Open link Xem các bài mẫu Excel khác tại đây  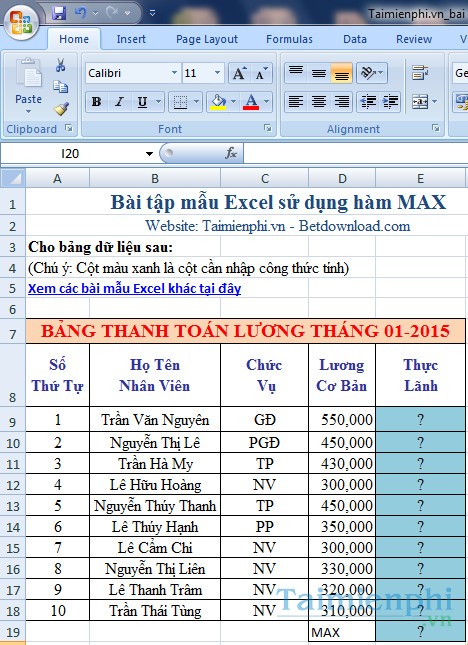(x=134, y=288)
